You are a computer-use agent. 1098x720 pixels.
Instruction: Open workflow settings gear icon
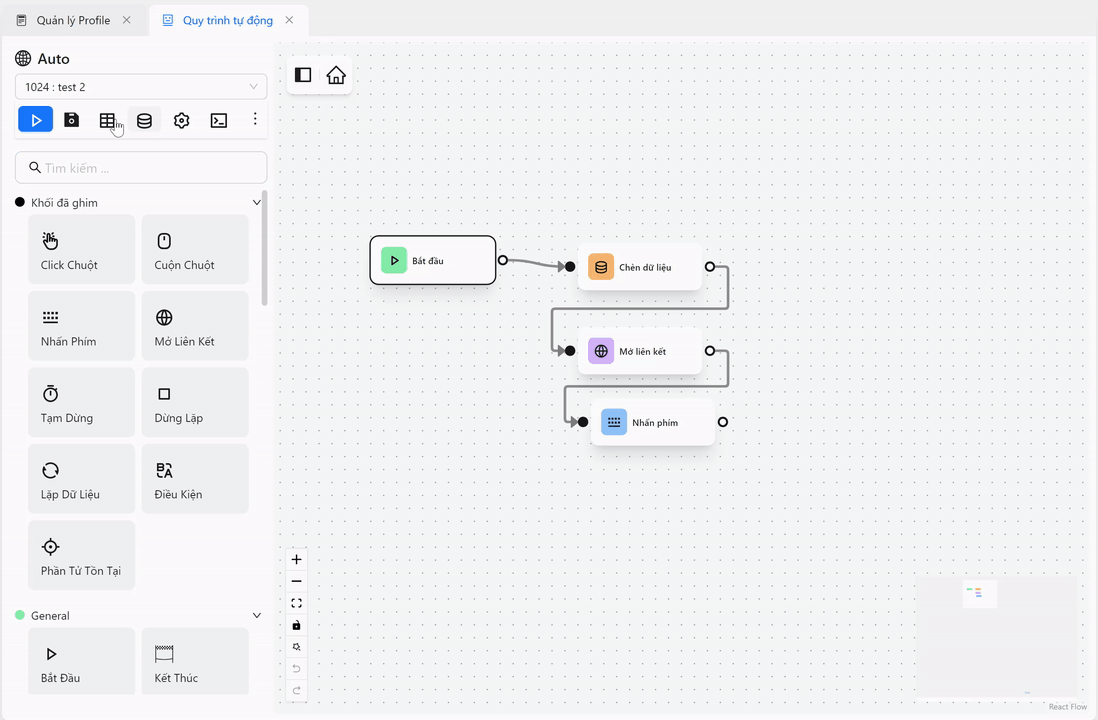[181, 120]
